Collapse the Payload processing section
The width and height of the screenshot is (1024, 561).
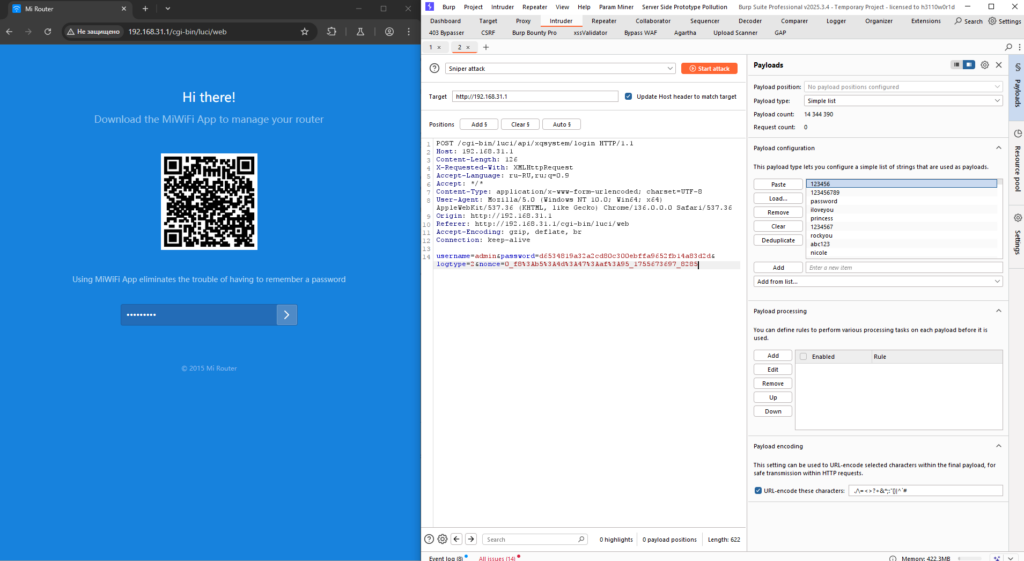[999, 311]
